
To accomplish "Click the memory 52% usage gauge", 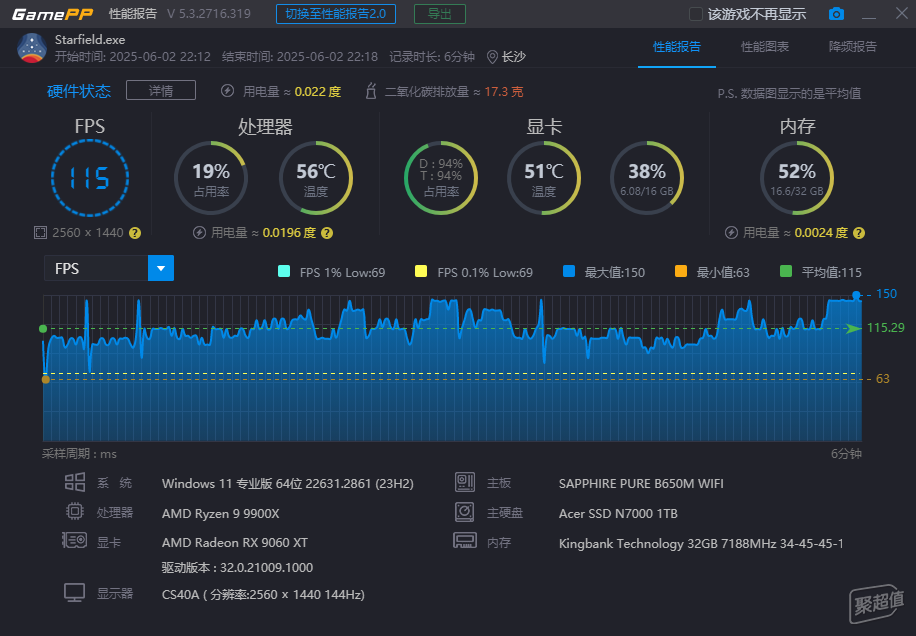I will pyautogui.click(x=797, y=178).
